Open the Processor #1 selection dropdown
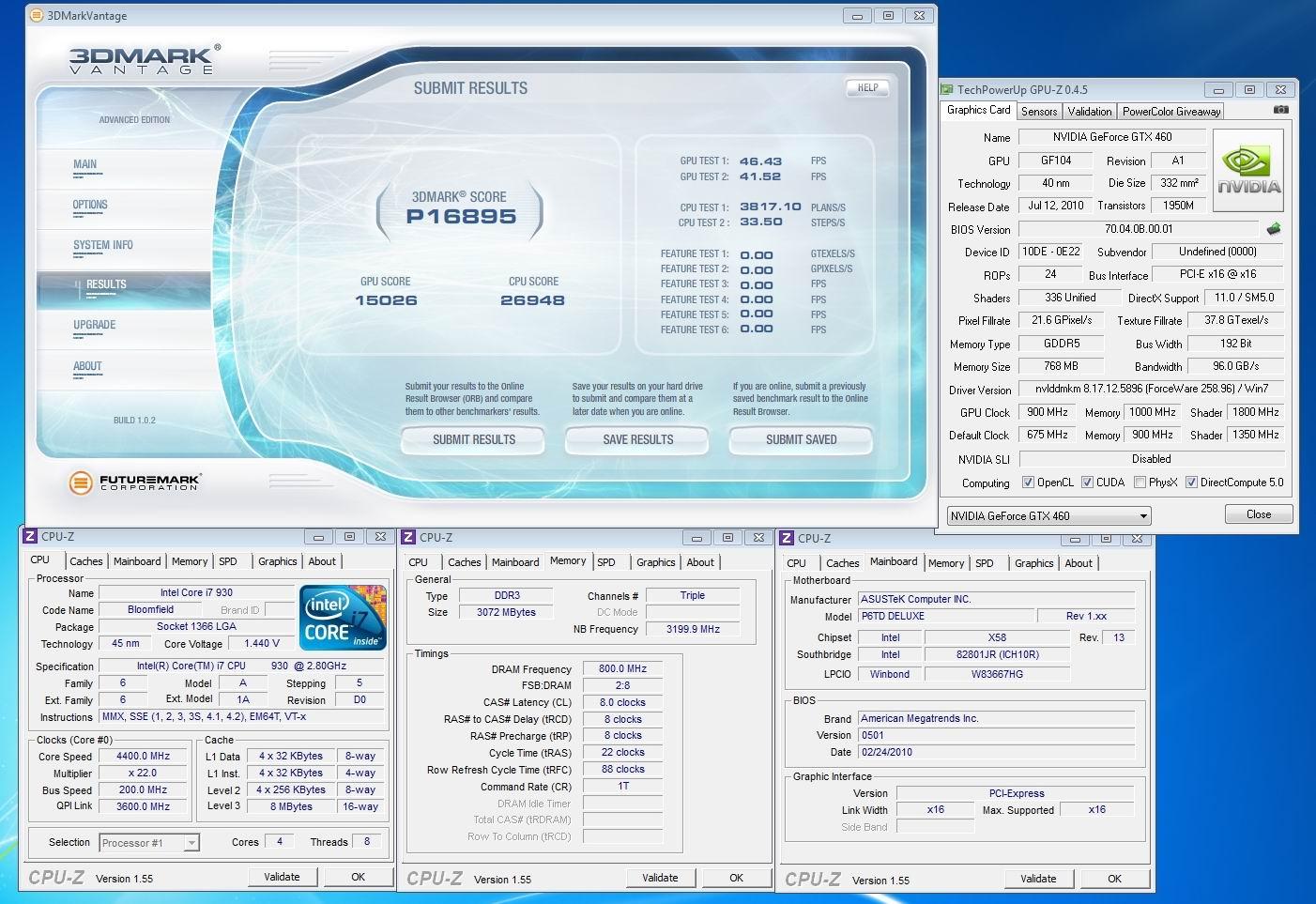The width and height of the screenshot is (1316, 904). pos(148,843)
